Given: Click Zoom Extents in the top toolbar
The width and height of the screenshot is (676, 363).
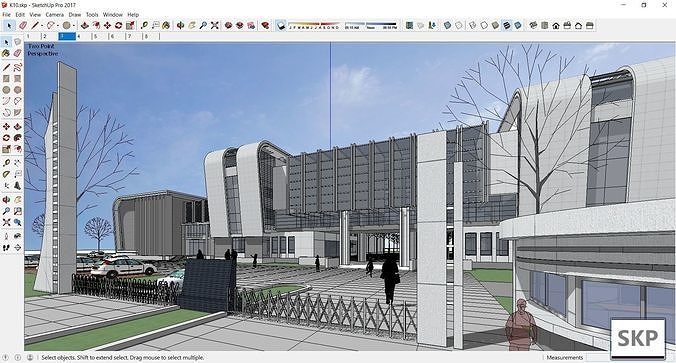Looking at the screenshot, I should coord(215,26).
